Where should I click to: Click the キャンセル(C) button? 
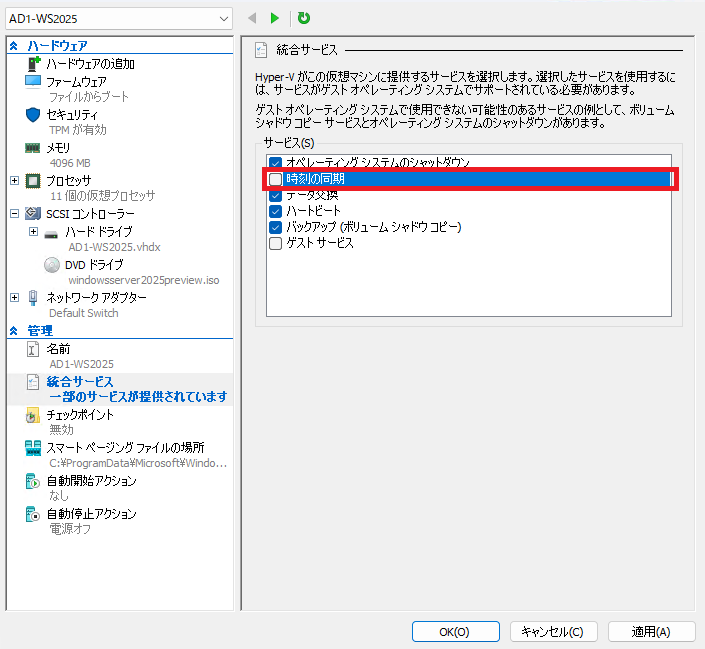coord(553,632)
